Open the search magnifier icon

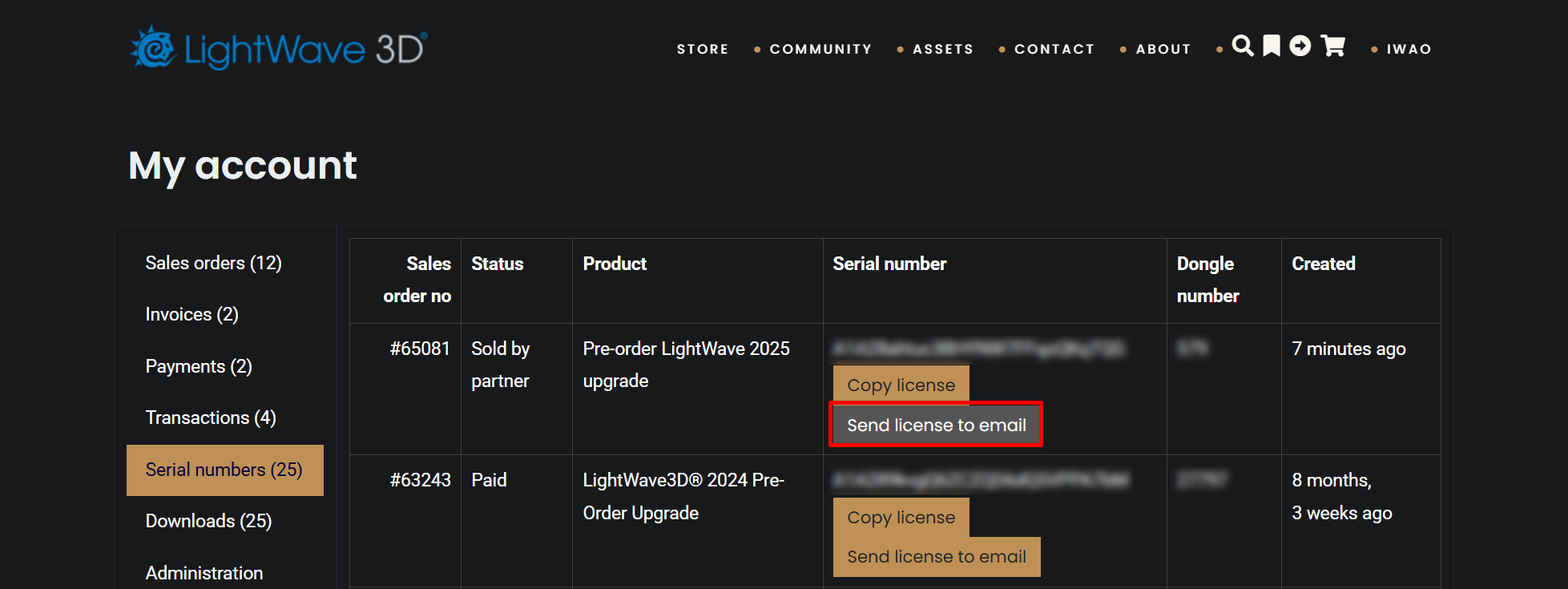[1243, 46]
